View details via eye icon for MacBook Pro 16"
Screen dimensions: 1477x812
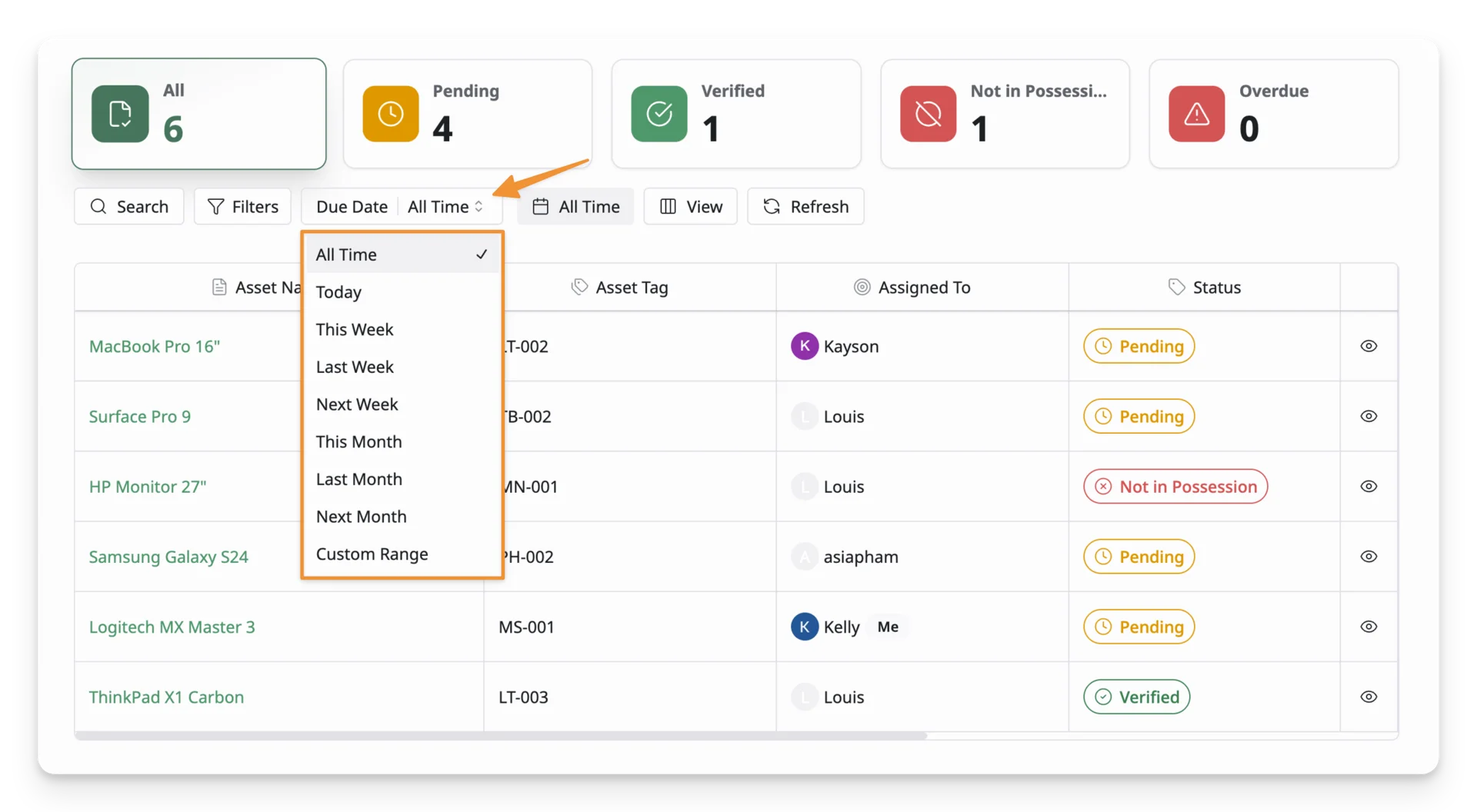pos(1369,346)
